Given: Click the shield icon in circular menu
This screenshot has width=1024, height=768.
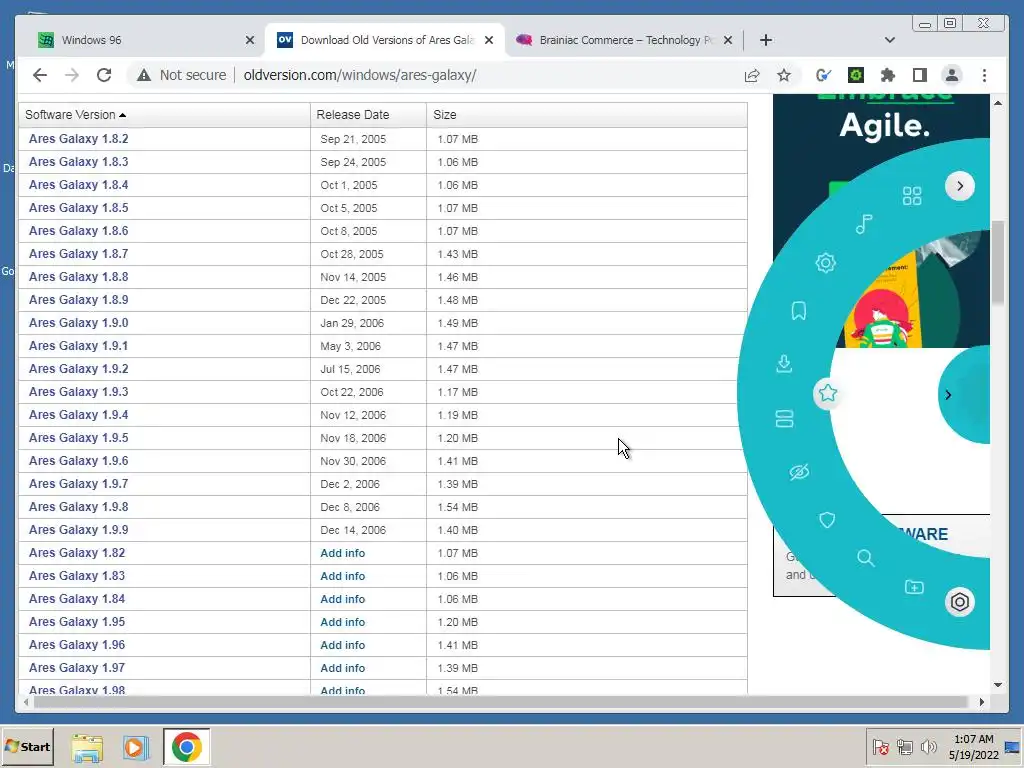Looking at the screenshot, I should 827,520.
